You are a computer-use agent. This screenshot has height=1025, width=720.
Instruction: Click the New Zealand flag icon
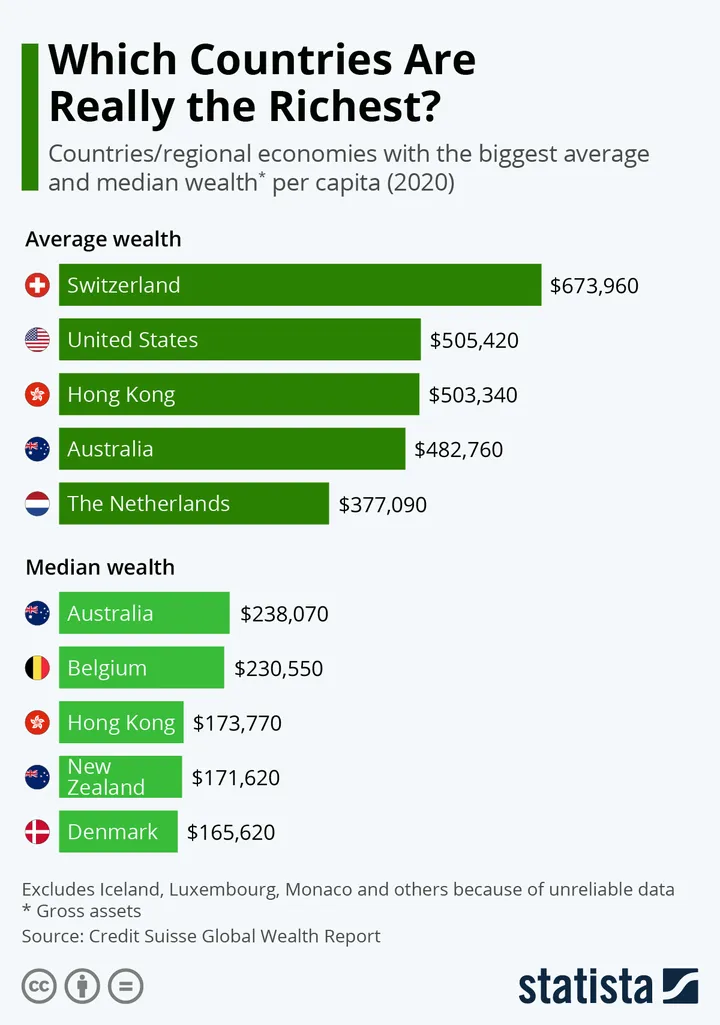coord(37,777)
